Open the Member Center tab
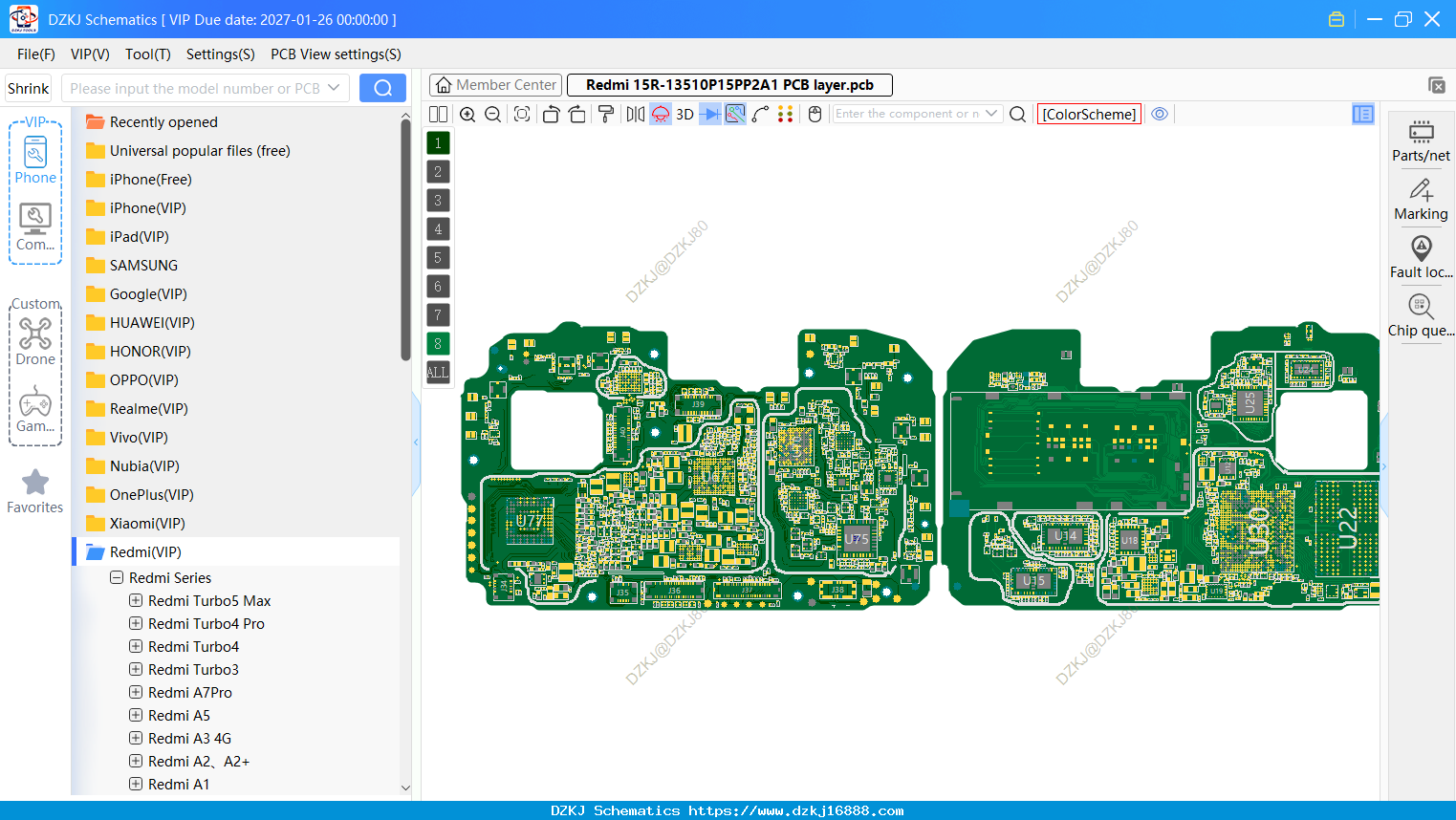This screenshot has width=1456, height=820. click(496, 85)
